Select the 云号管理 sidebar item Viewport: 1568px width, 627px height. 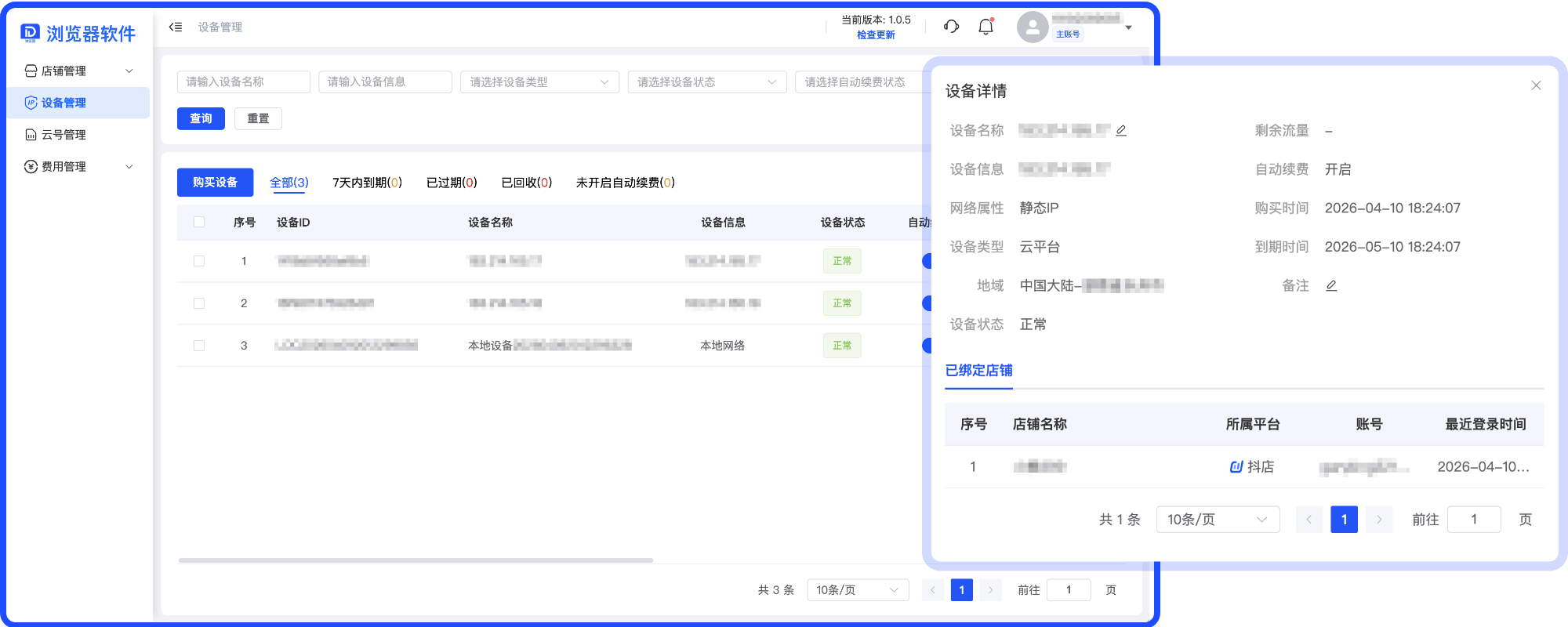(78, 135)
